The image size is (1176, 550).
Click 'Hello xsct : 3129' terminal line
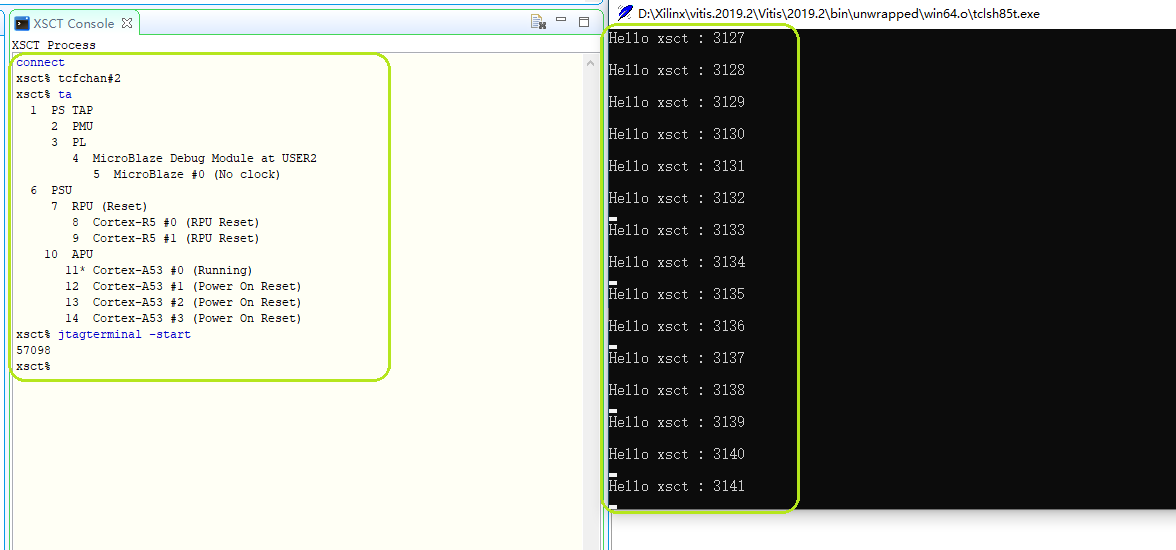click(676, 102)
